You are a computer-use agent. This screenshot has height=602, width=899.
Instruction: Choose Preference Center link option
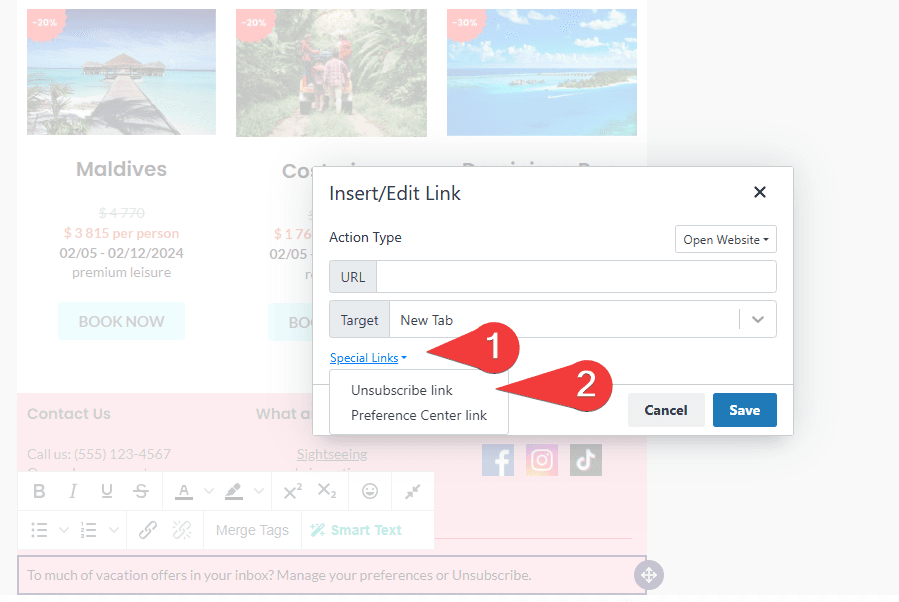tap(419, 415)
